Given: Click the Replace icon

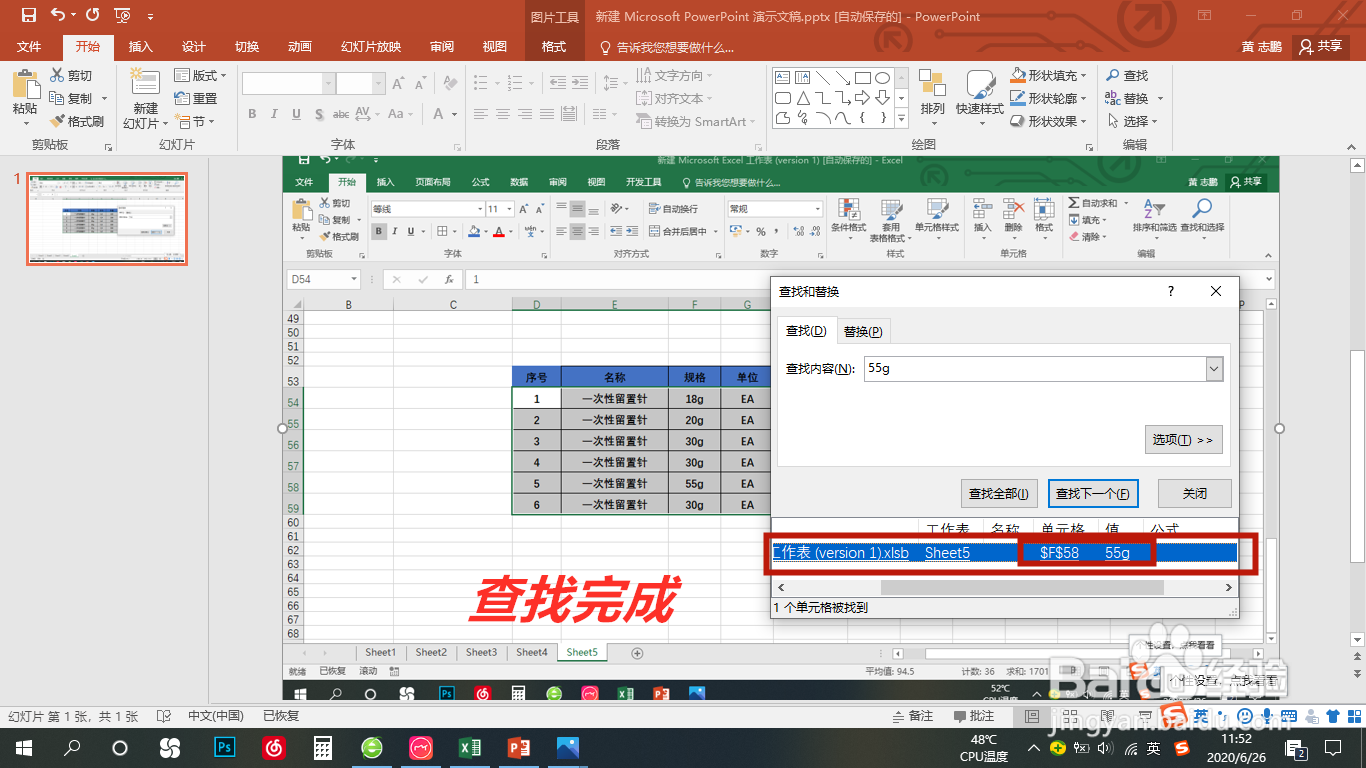Looking at the screenshot, I should [1131, 97].
